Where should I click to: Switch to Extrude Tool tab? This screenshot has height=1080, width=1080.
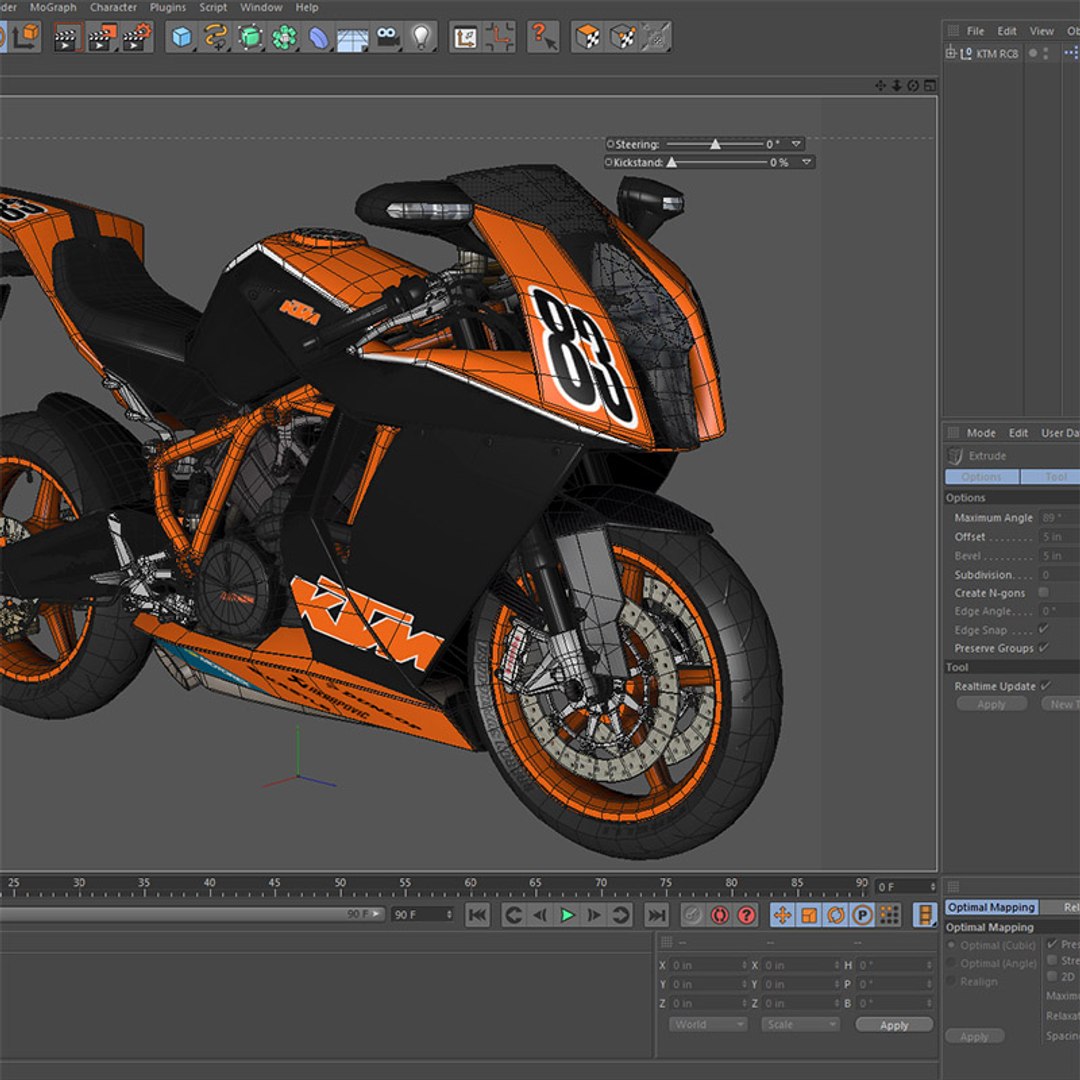click(x=1051, y=477)
